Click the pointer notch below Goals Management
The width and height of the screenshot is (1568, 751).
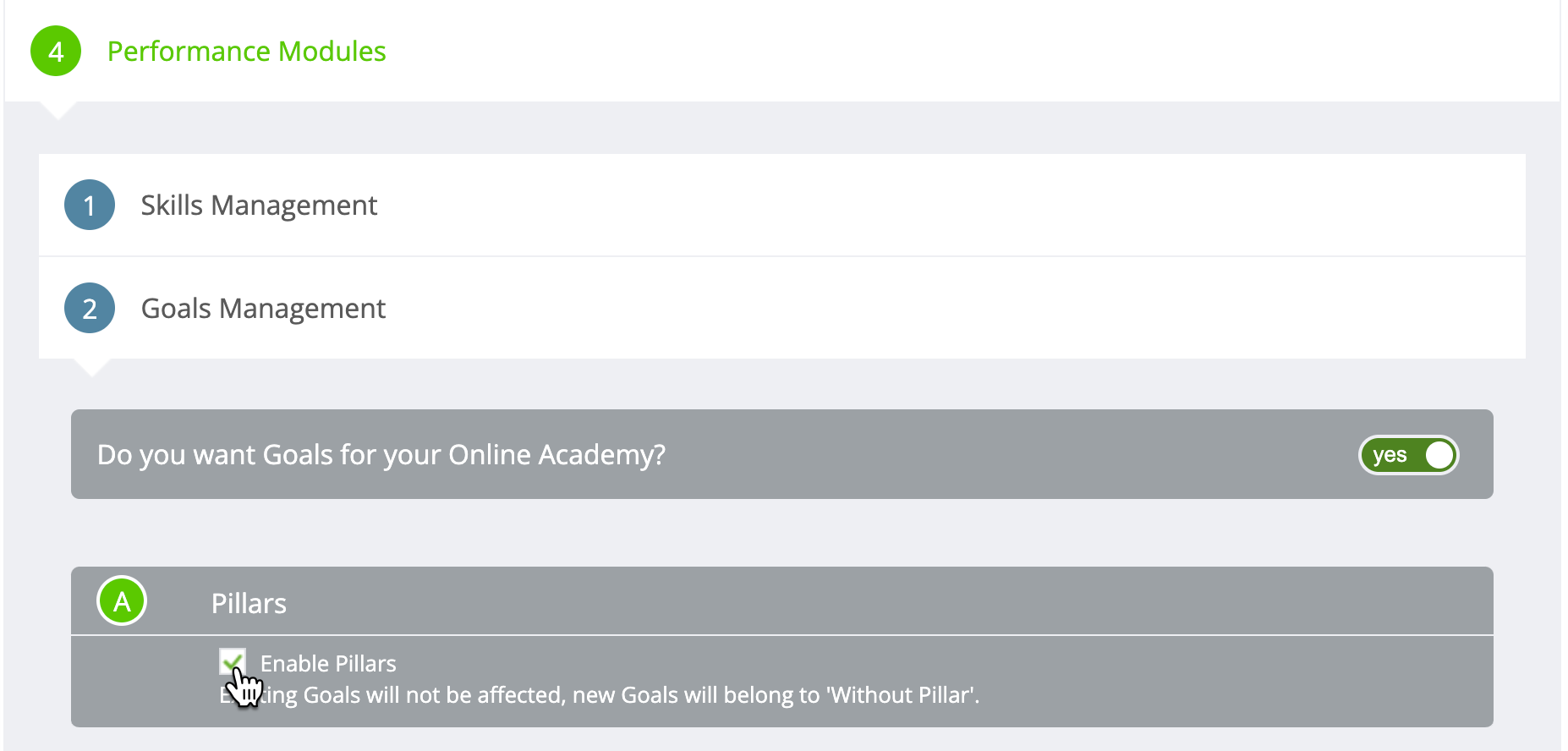[91, 368]
